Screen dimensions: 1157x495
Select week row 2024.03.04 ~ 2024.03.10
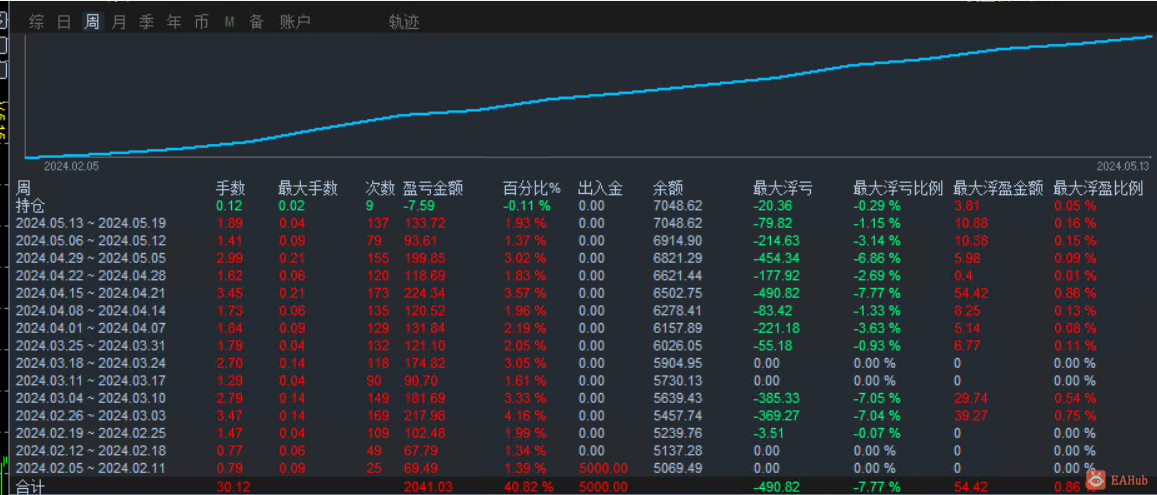pos(578,398)
